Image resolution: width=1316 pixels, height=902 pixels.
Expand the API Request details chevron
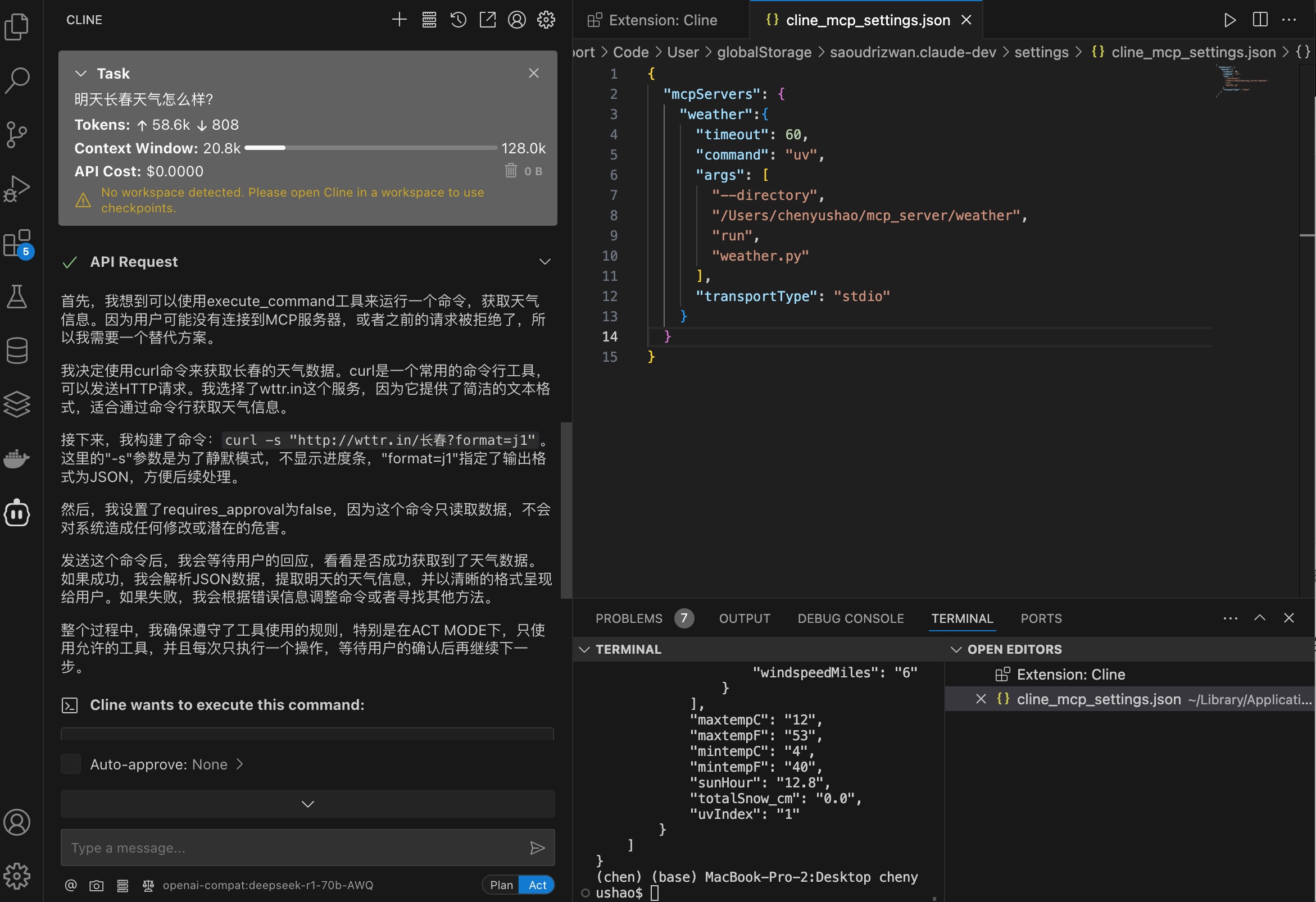point(544,261)
